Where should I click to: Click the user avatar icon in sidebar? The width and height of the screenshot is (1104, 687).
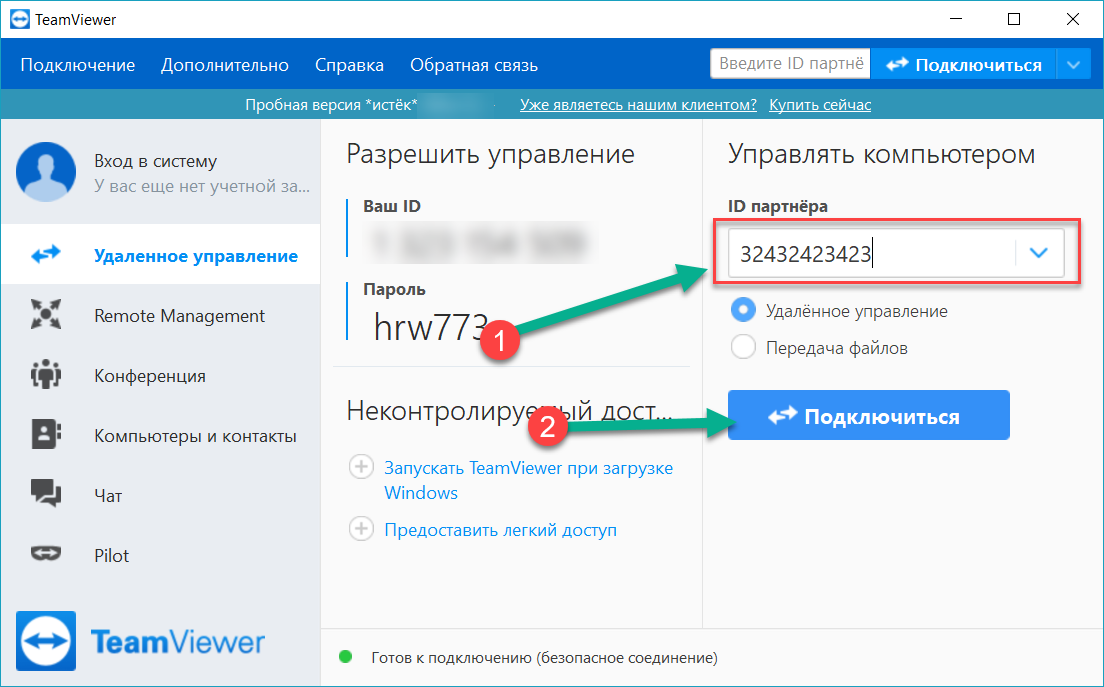pos(46,172)
